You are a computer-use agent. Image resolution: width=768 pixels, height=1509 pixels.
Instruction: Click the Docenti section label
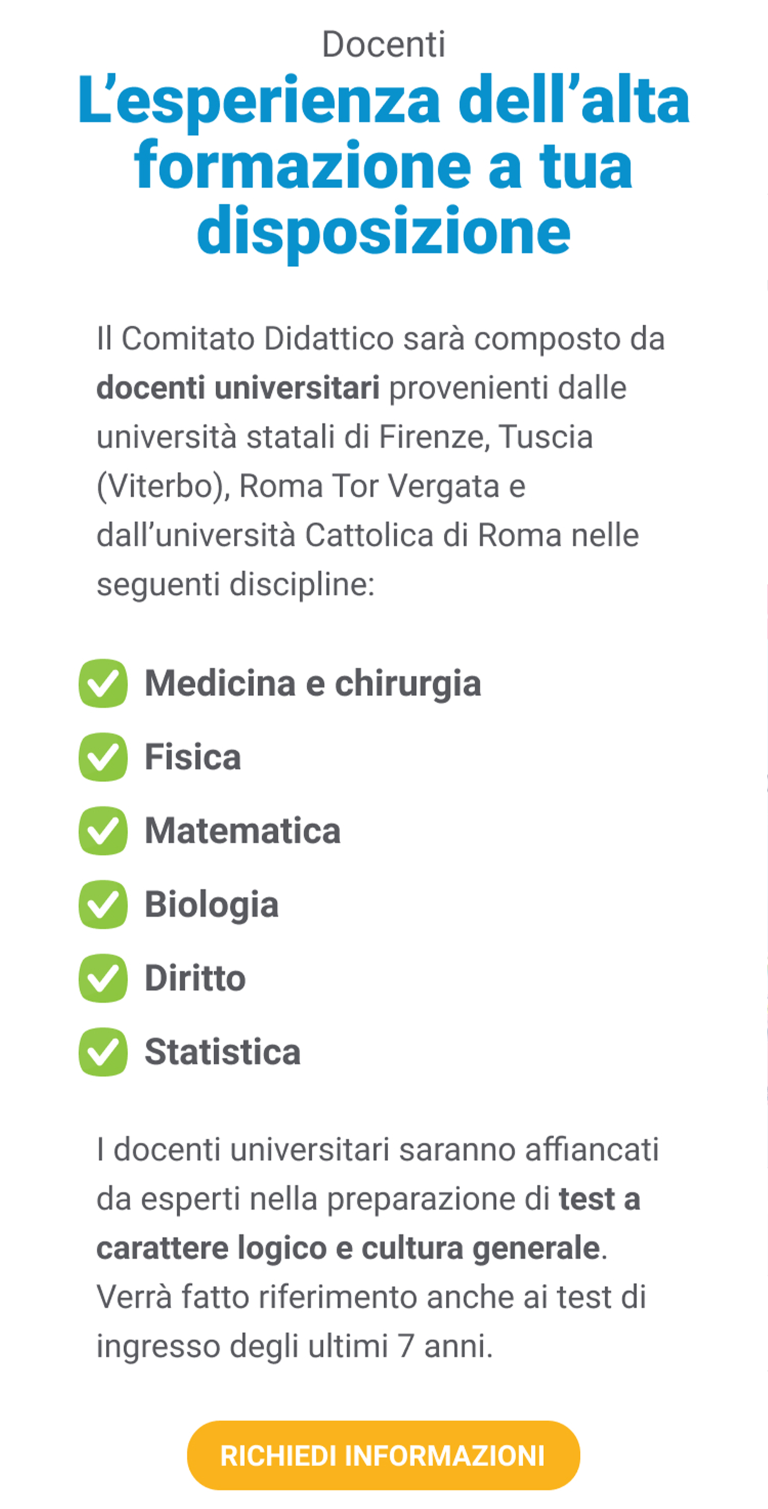coord(384,44)
